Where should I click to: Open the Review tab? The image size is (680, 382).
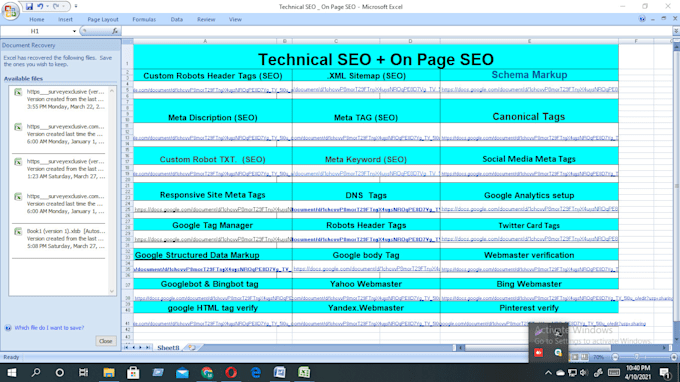coord(206,20)
